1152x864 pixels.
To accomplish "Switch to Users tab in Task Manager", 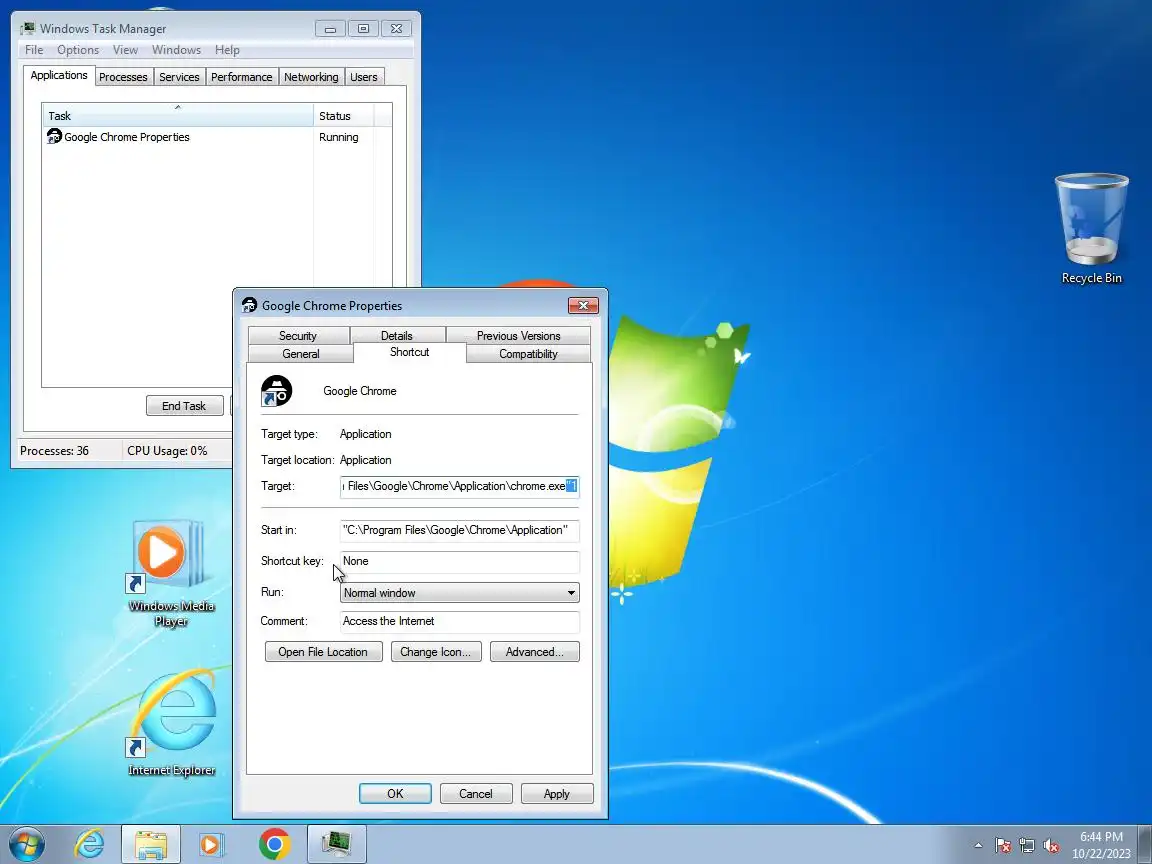I will 364,77.
